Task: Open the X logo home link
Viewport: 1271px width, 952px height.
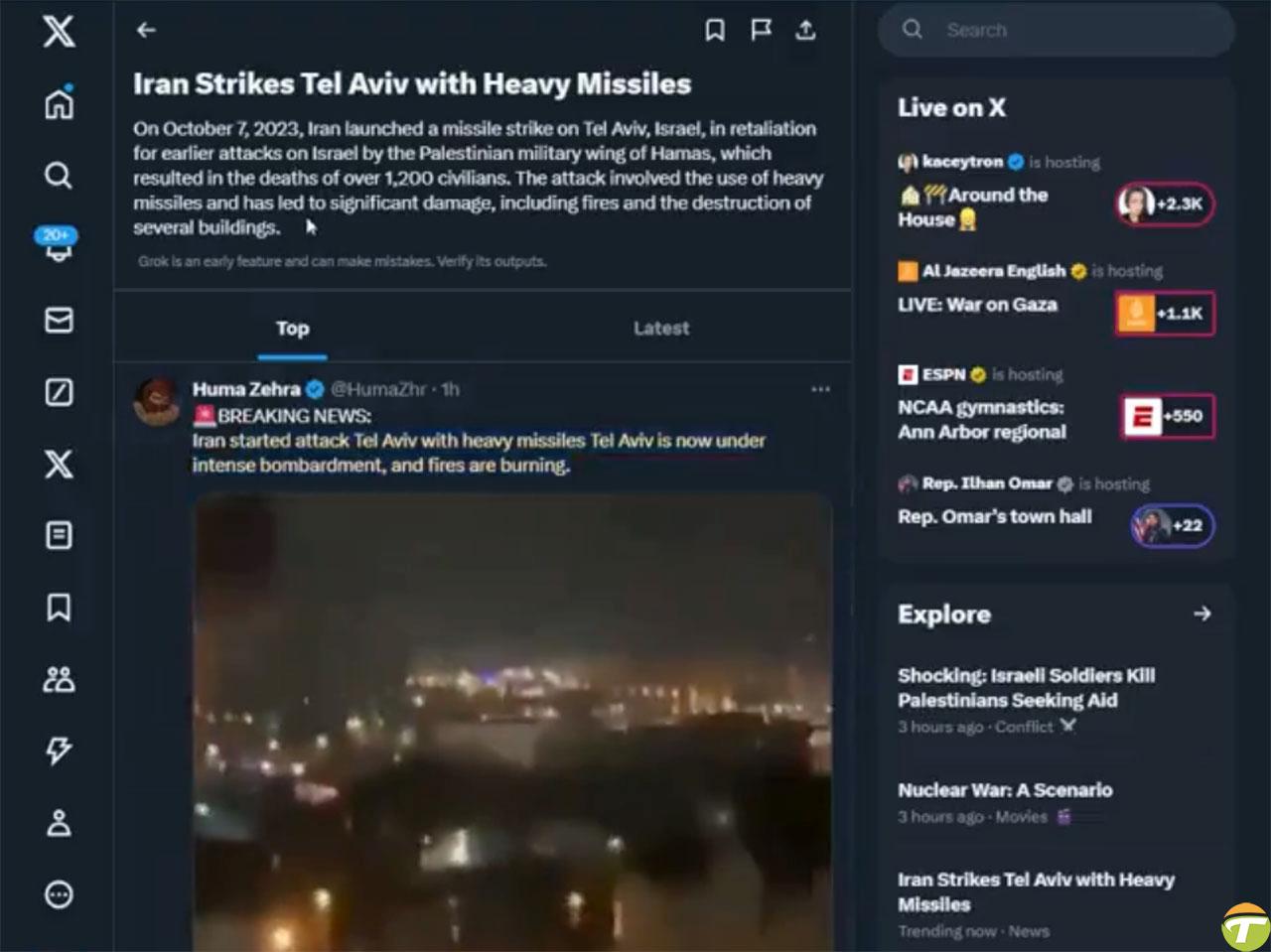Action: pos(59,30)
